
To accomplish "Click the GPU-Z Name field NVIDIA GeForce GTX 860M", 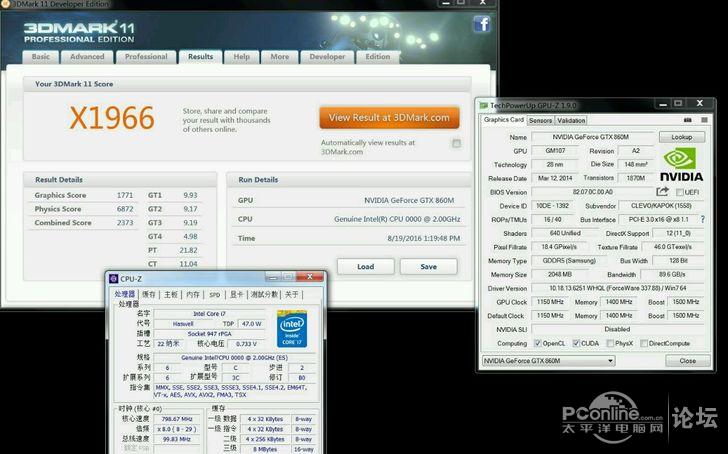I will [592, 137].
